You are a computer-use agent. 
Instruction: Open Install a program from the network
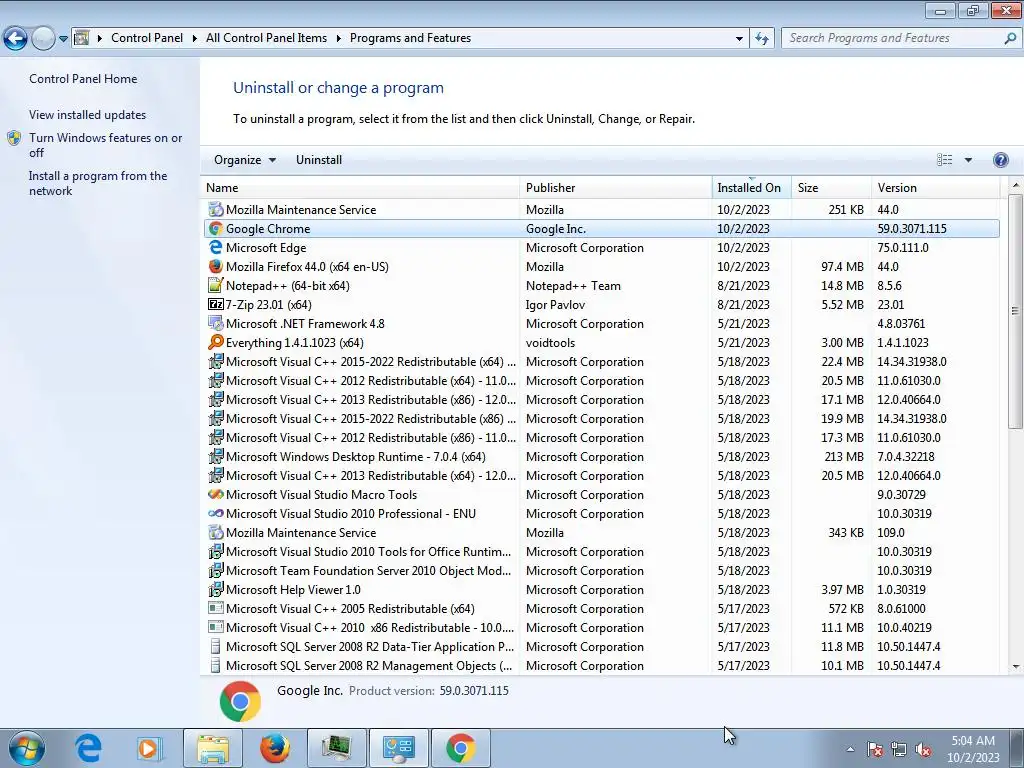(98, 184)
